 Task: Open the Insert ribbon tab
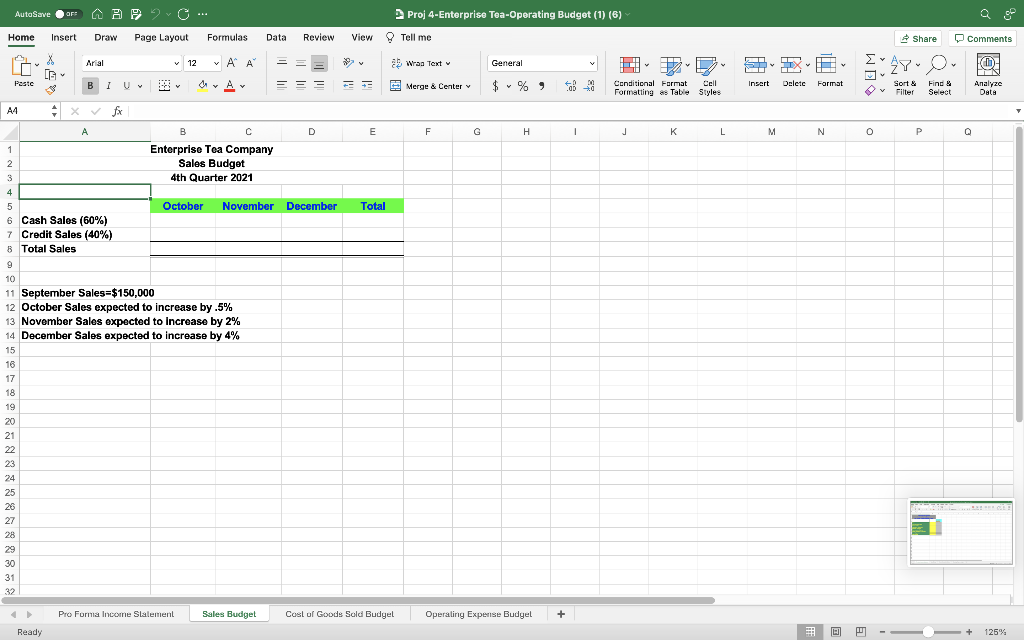pos(63,37)
